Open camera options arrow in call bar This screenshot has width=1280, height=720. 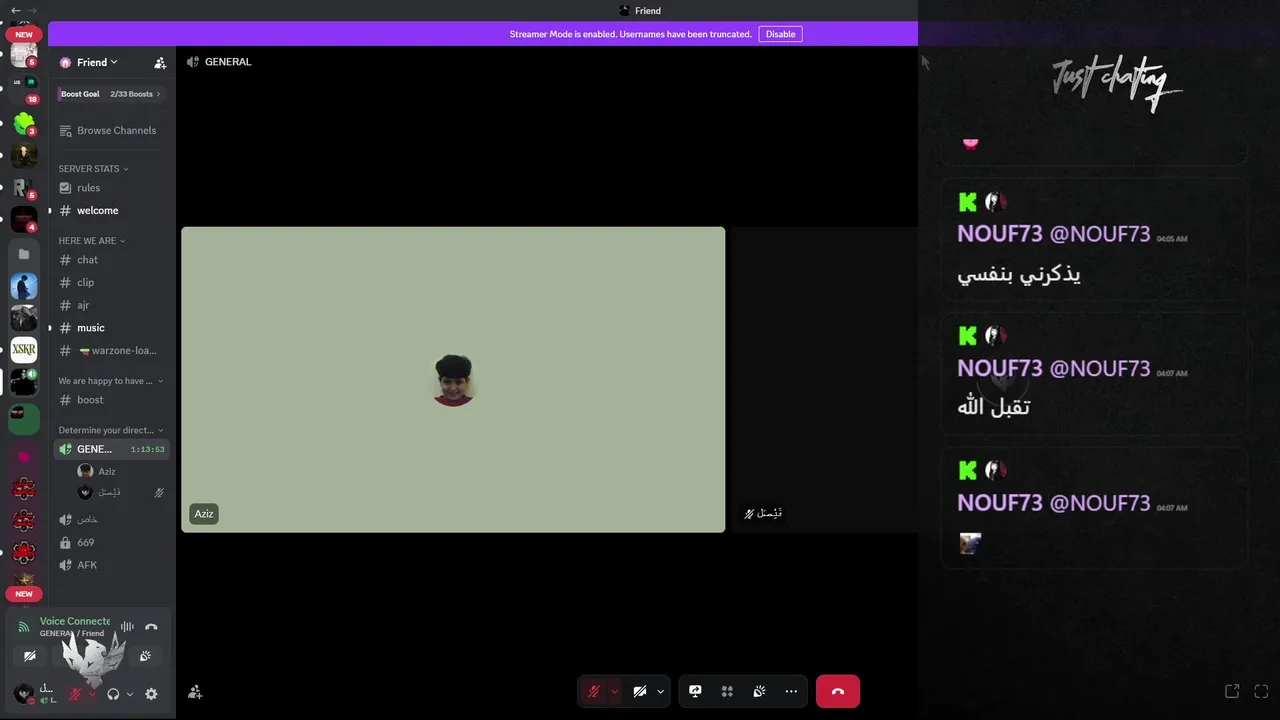[660, 691]
